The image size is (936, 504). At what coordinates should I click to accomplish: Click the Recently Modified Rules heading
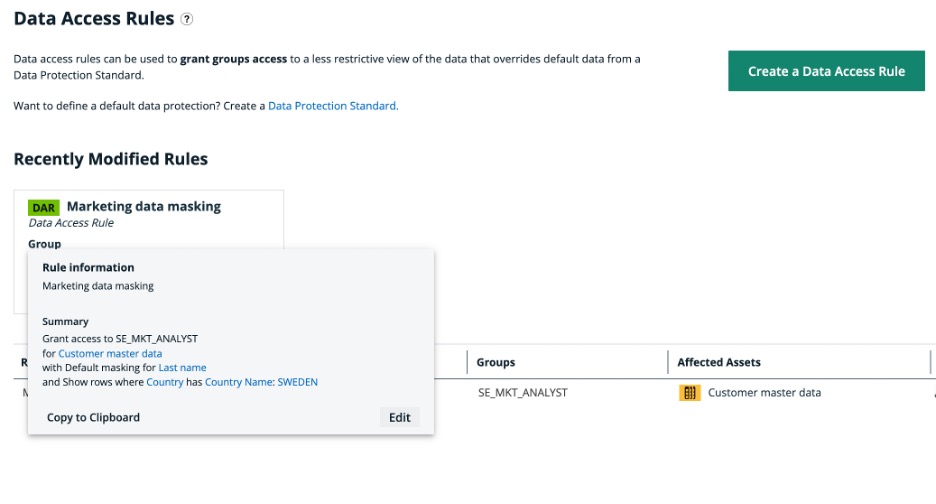110,159
